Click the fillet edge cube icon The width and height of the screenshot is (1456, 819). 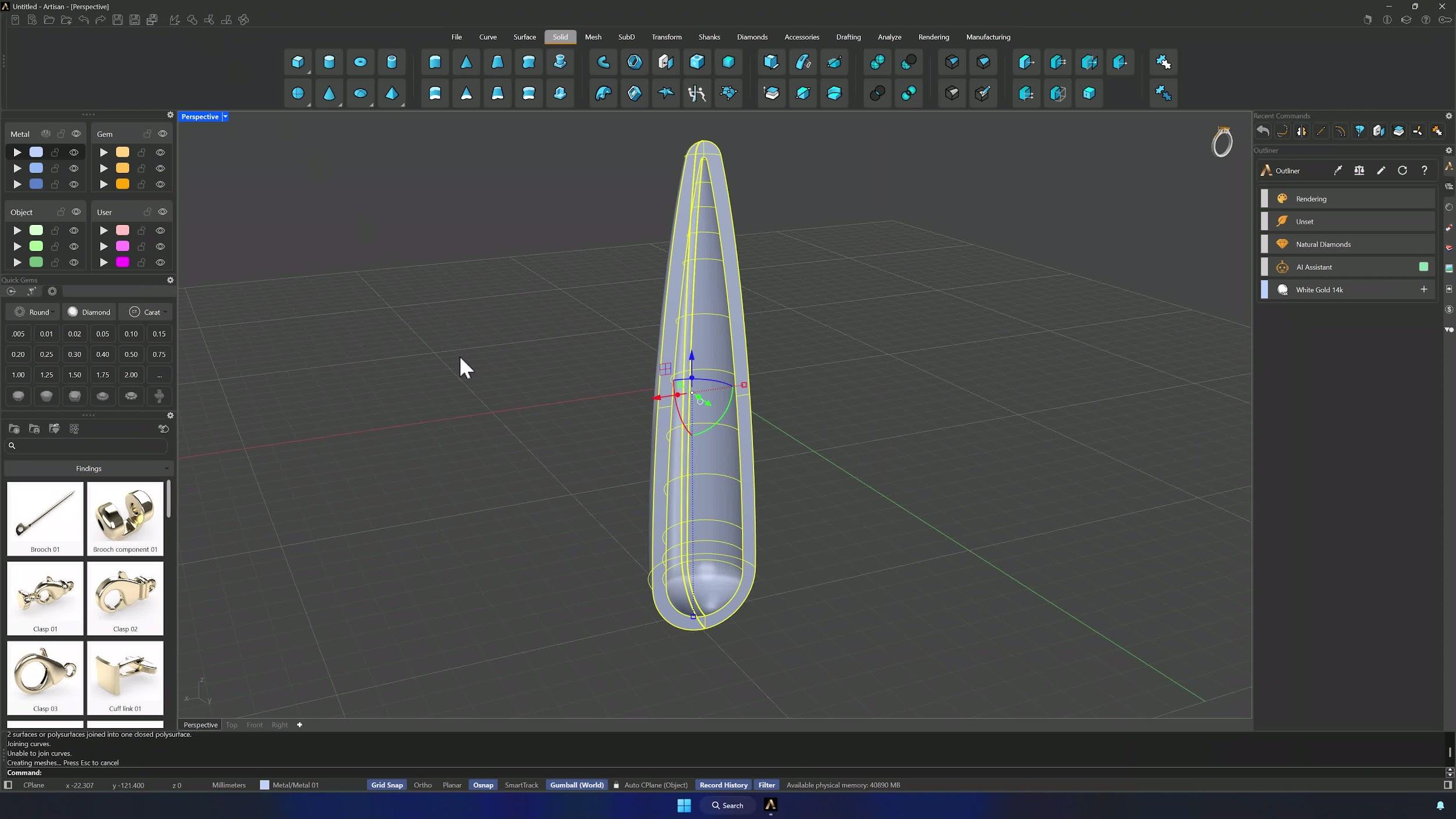click(x=952, y=62)
